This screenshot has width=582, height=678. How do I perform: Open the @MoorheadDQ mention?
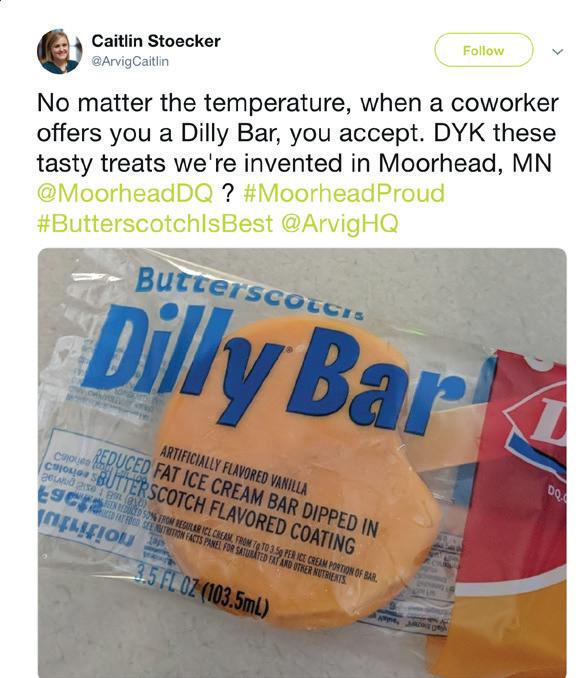tap(125, 193)
